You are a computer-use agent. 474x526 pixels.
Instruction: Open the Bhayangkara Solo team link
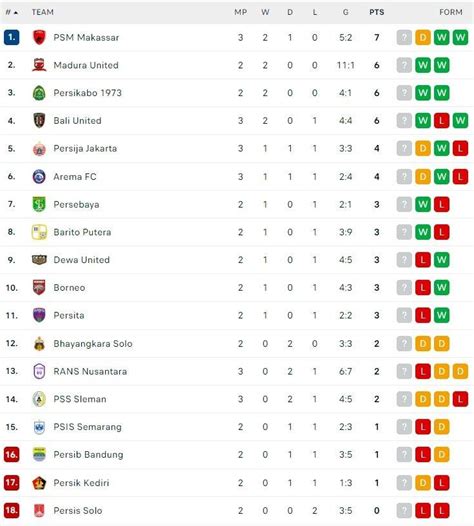coord(93,344)
